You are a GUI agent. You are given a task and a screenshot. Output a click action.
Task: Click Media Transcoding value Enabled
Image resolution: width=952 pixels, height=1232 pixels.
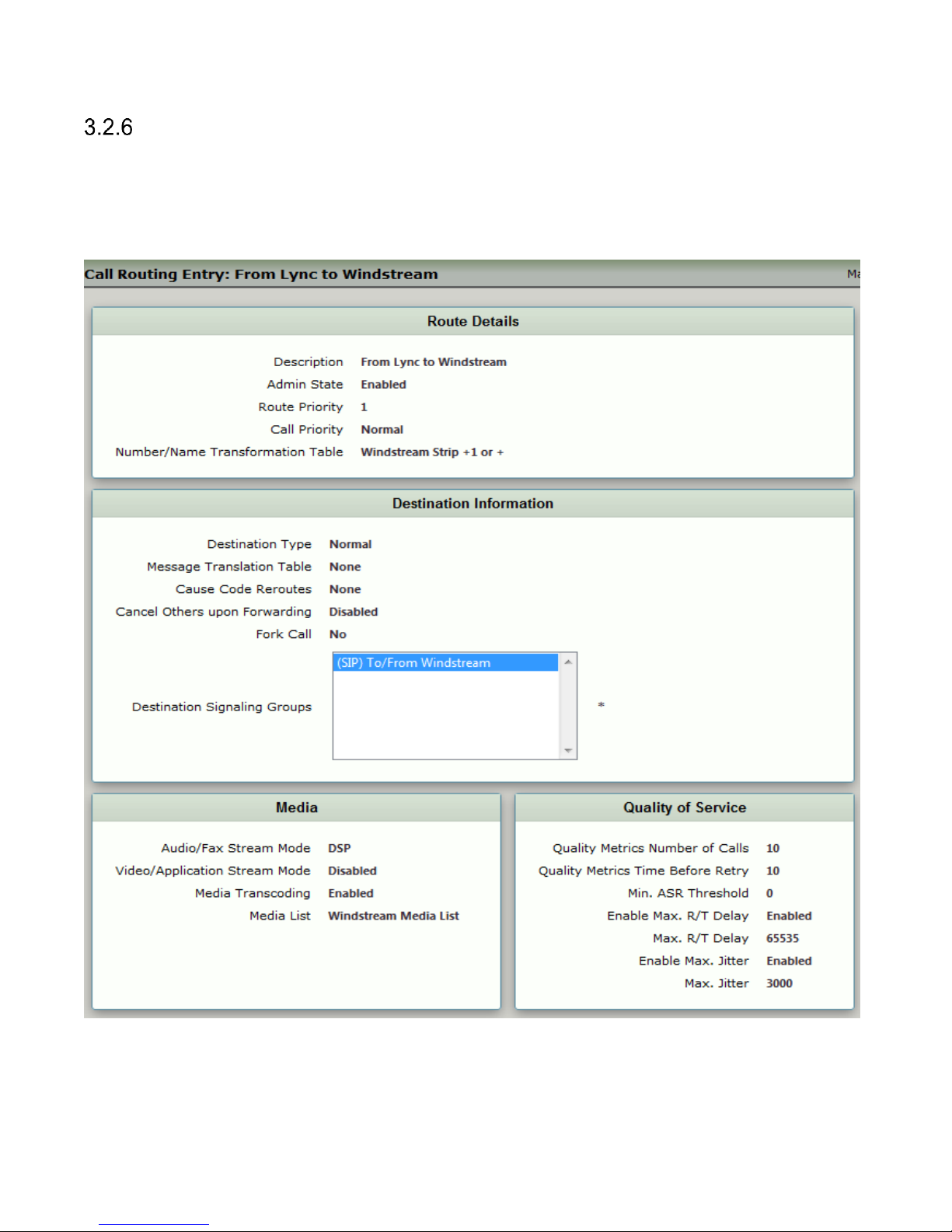click(350, 894)
